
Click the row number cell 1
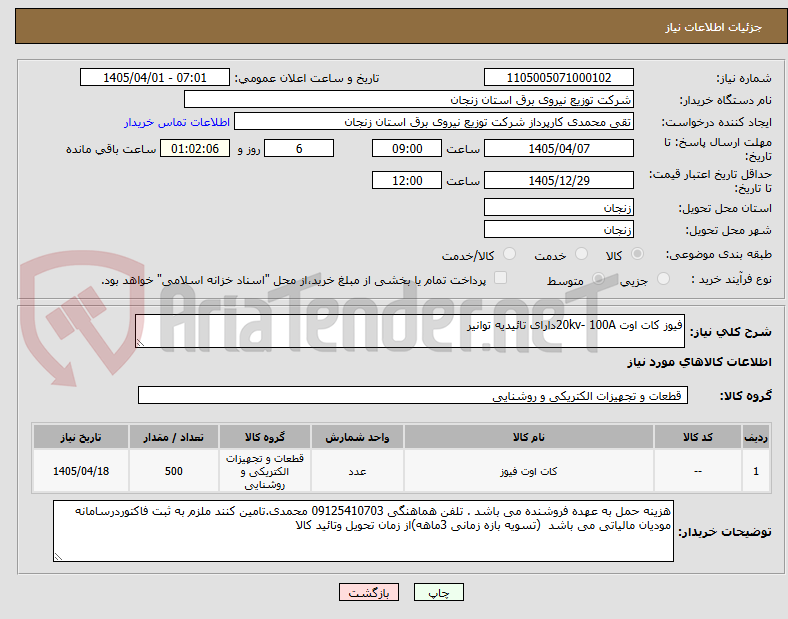(756, 471)
